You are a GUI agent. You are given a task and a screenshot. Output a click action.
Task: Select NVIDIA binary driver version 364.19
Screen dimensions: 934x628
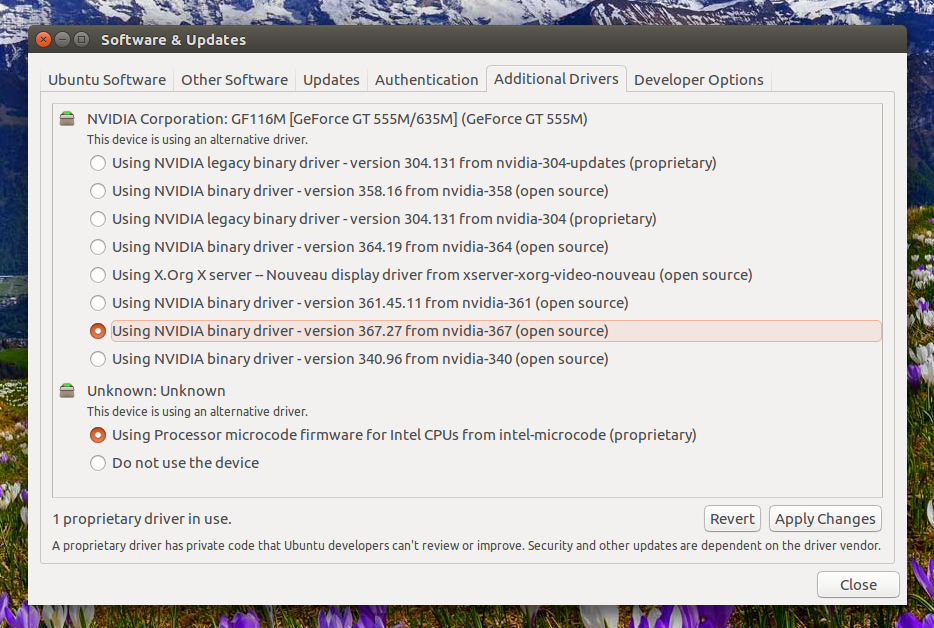(x=98, y=247)
